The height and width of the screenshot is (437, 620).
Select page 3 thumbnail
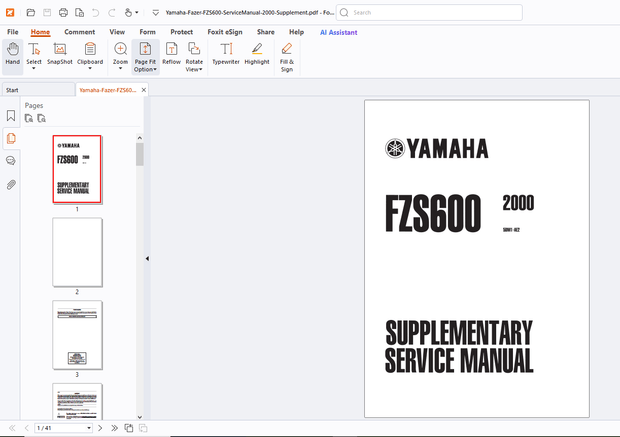77,335
